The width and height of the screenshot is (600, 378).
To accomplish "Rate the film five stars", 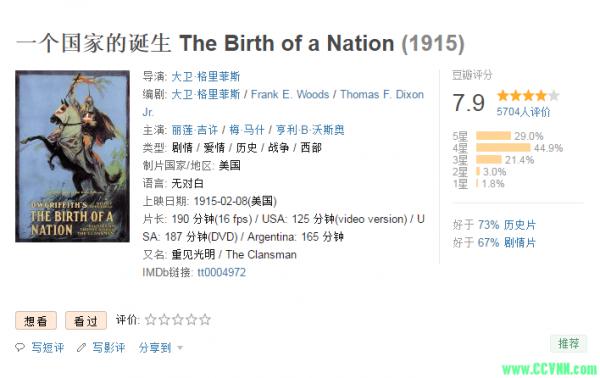I will (205, 319).
